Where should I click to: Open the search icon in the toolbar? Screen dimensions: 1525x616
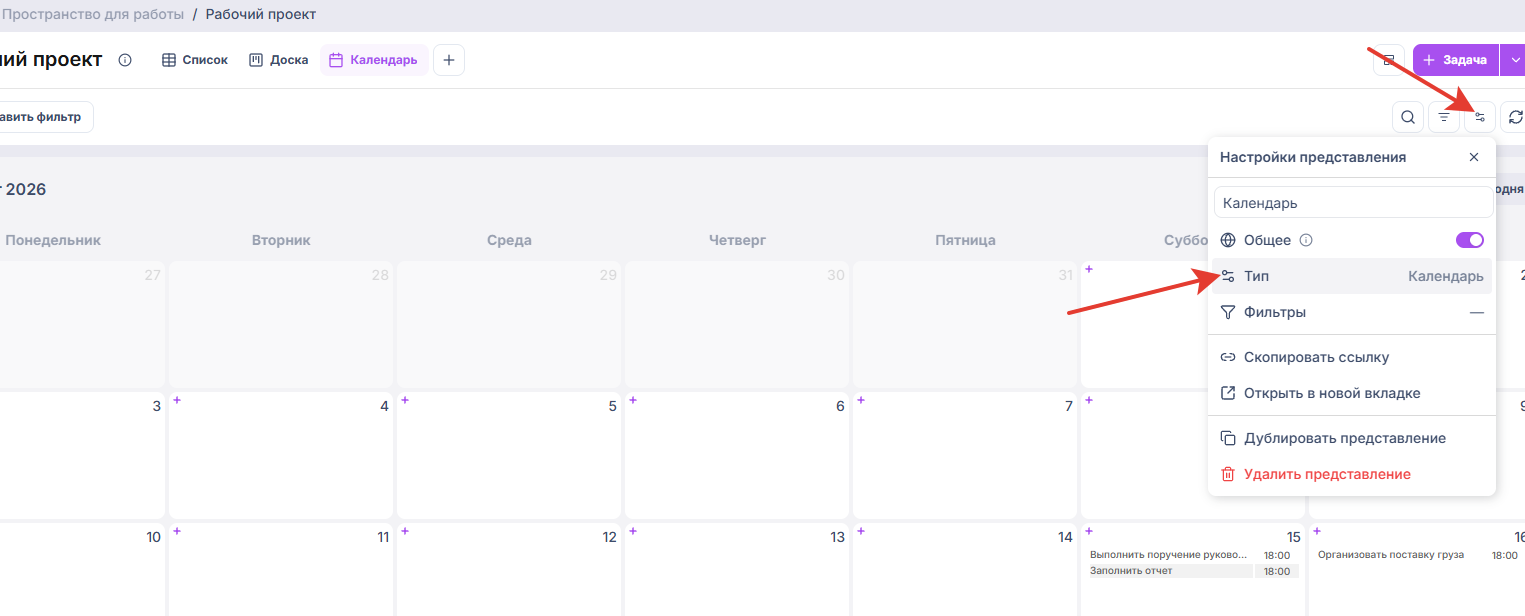pyautogui.click(x=1408, y=117)
